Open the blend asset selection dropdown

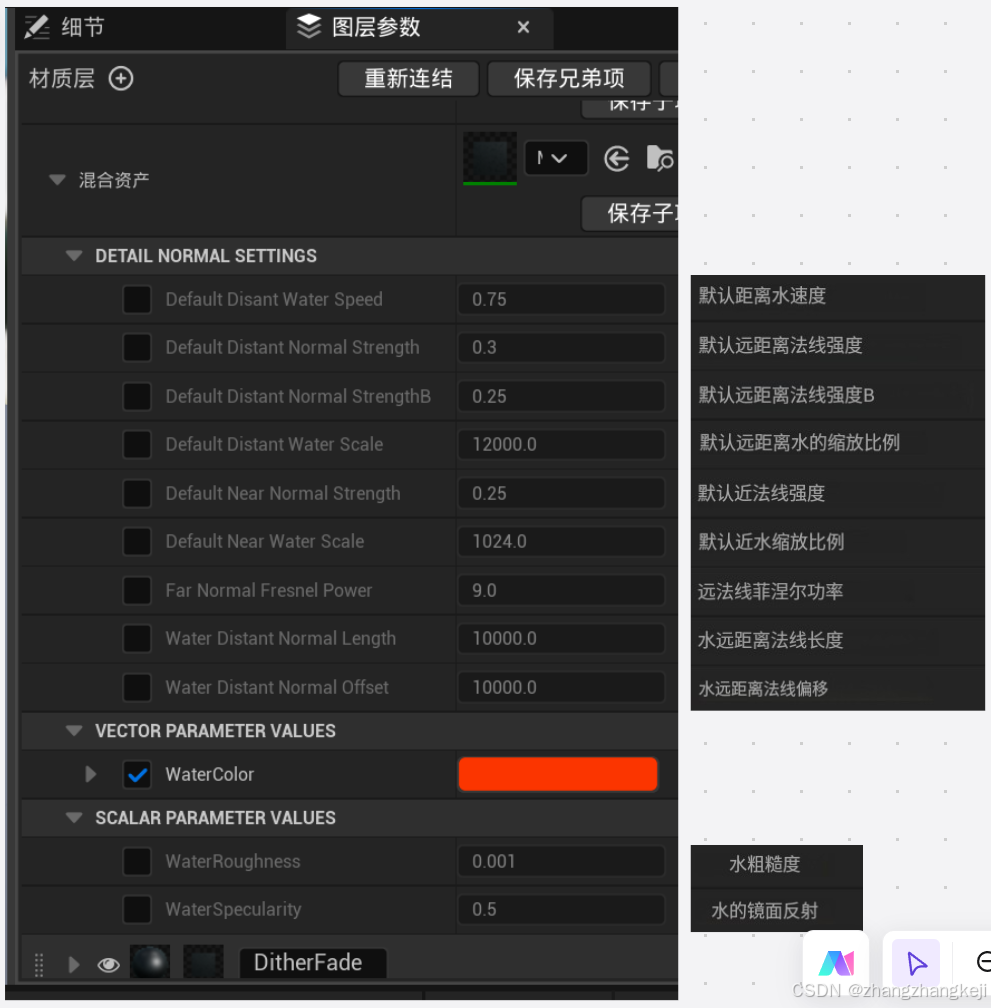556,158
